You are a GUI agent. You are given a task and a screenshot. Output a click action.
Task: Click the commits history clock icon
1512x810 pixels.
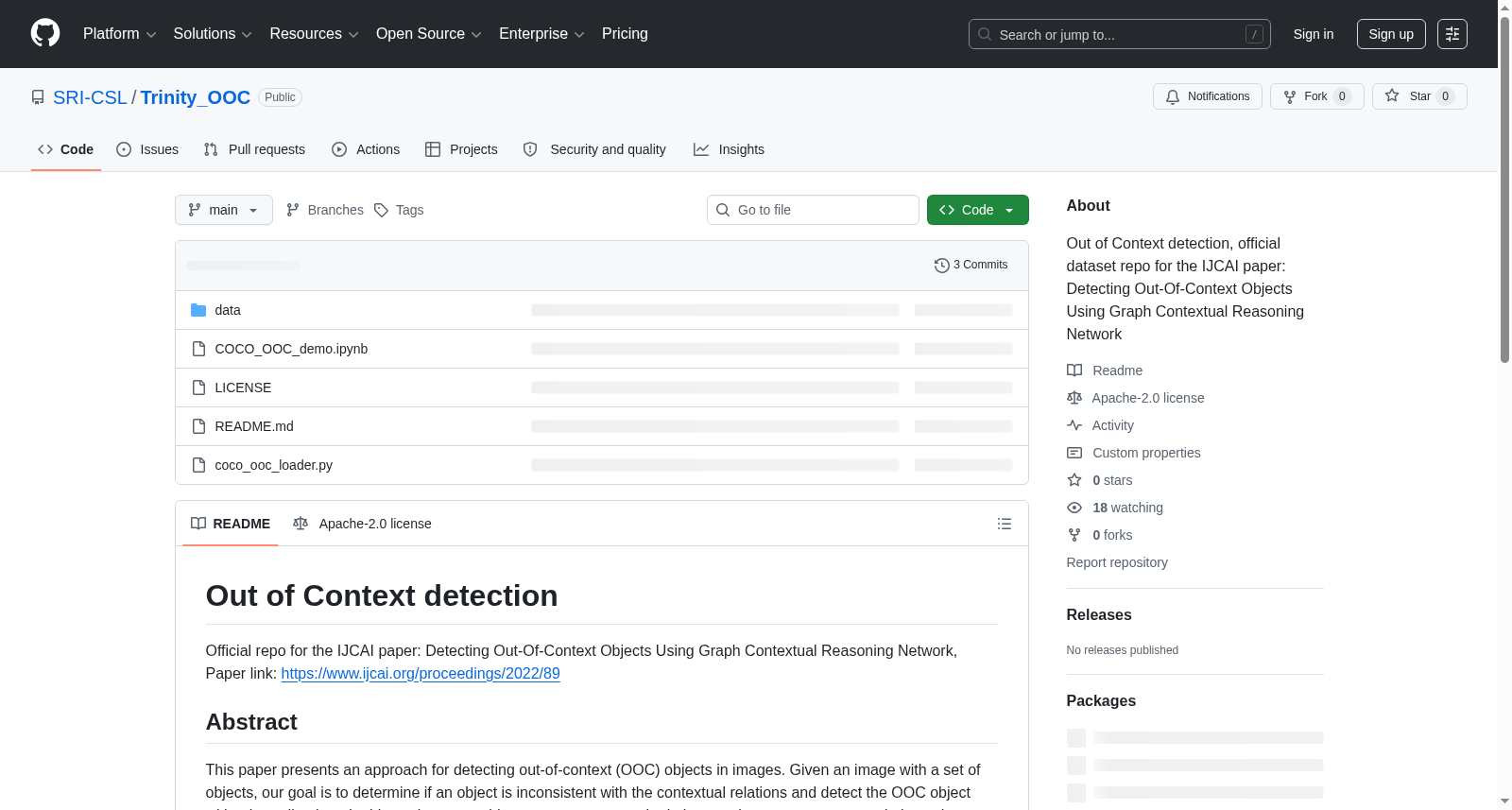click(x=941, y=266)
